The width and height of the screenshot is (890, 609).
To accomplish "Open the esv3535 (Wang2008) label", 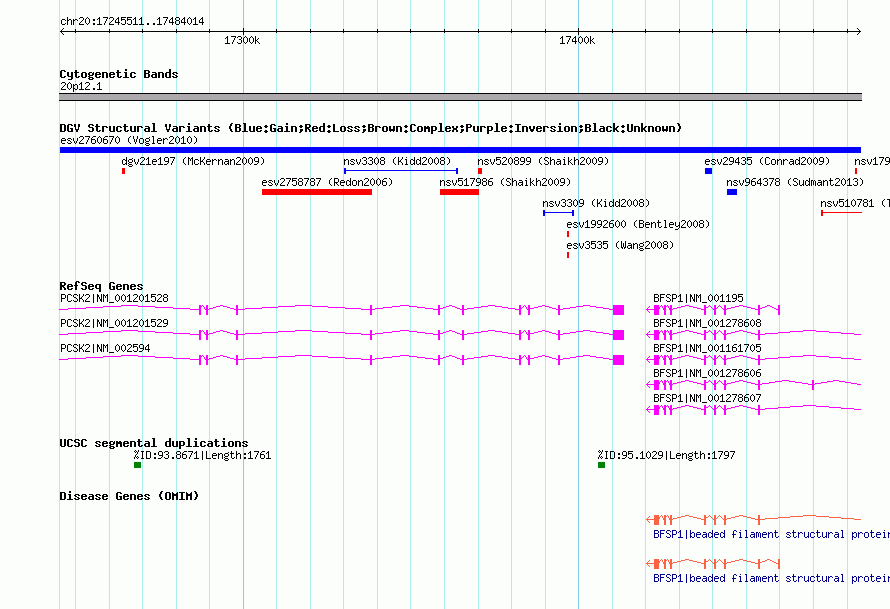I will point(620,245).
